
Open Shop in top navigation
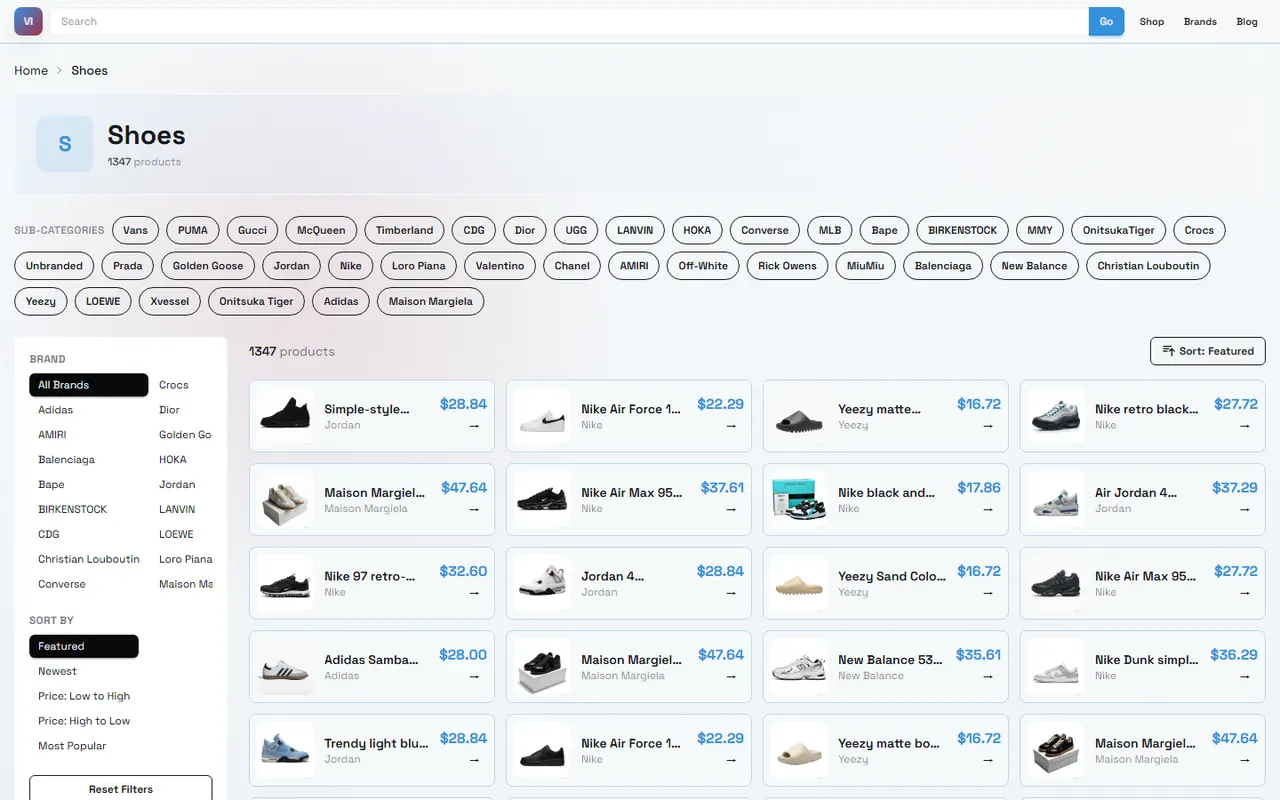pos(1152,21)
